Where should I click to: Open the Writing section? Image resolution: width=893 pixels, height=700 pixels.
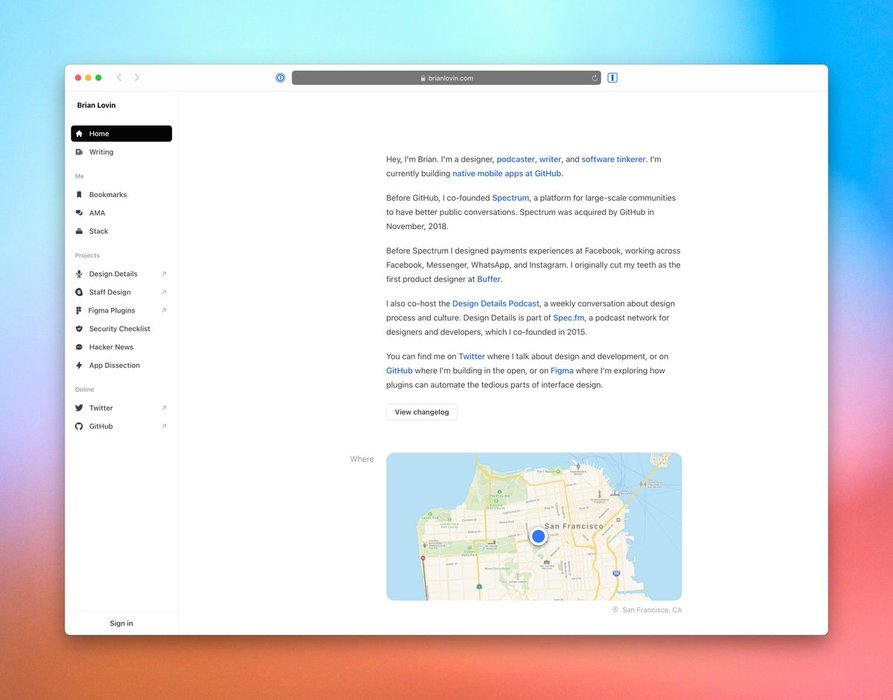coord(121,152)
